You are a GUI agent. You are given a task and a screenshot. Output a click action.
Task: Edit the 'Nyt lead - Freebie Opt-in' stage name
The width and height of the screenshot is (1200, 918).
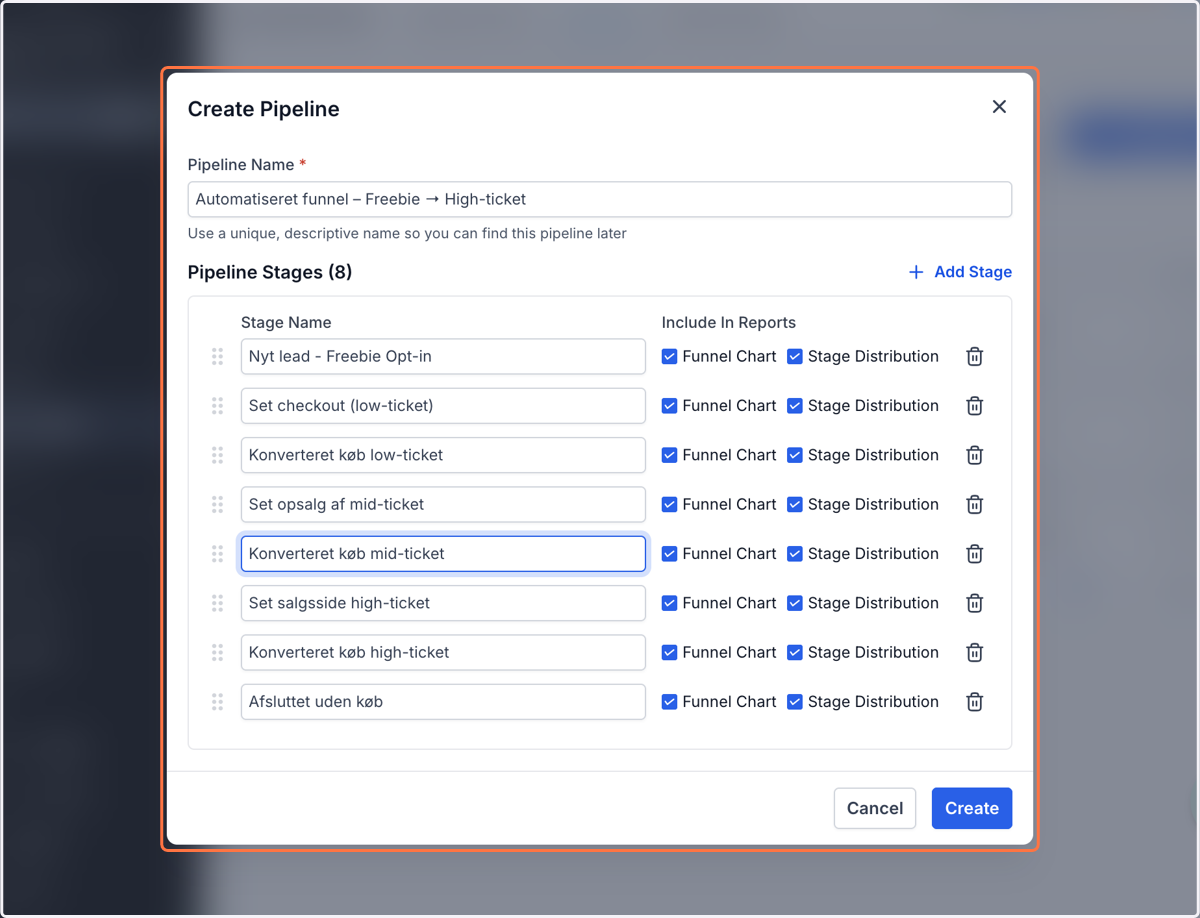tap(443, 357)
